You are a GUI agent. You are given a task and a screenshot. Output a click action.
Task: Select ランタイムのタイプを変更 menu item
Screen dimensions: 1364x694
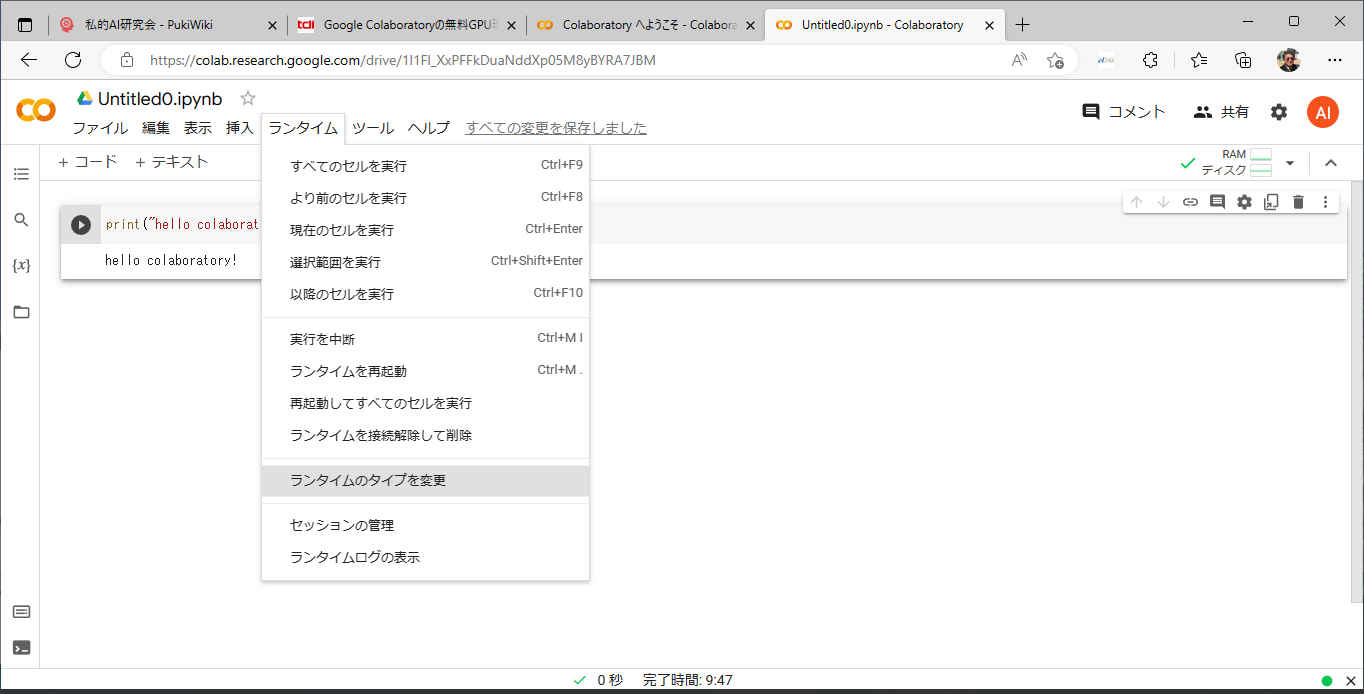coord(368,480)
